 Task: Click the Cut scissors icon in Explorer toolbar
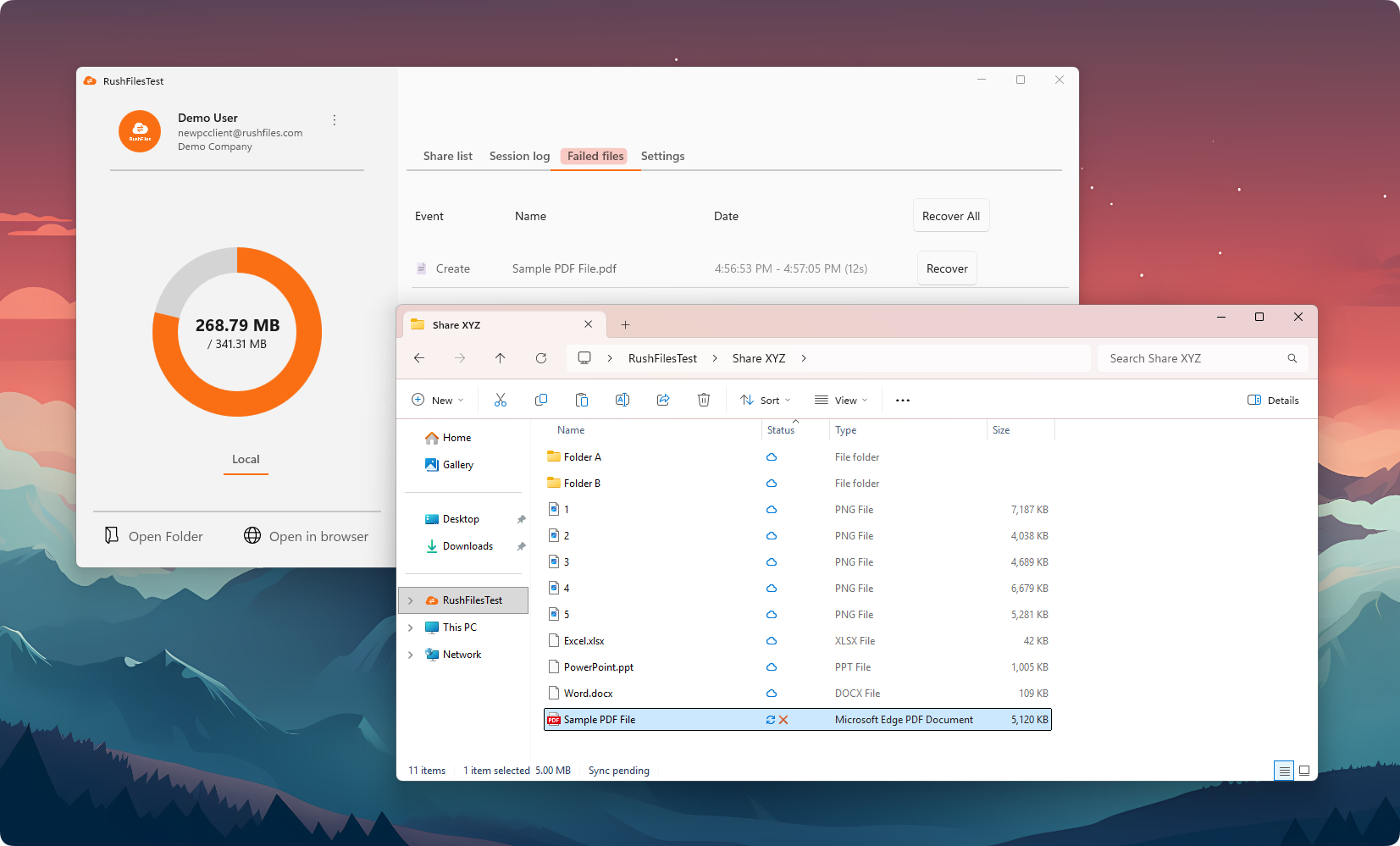(501, 400)
